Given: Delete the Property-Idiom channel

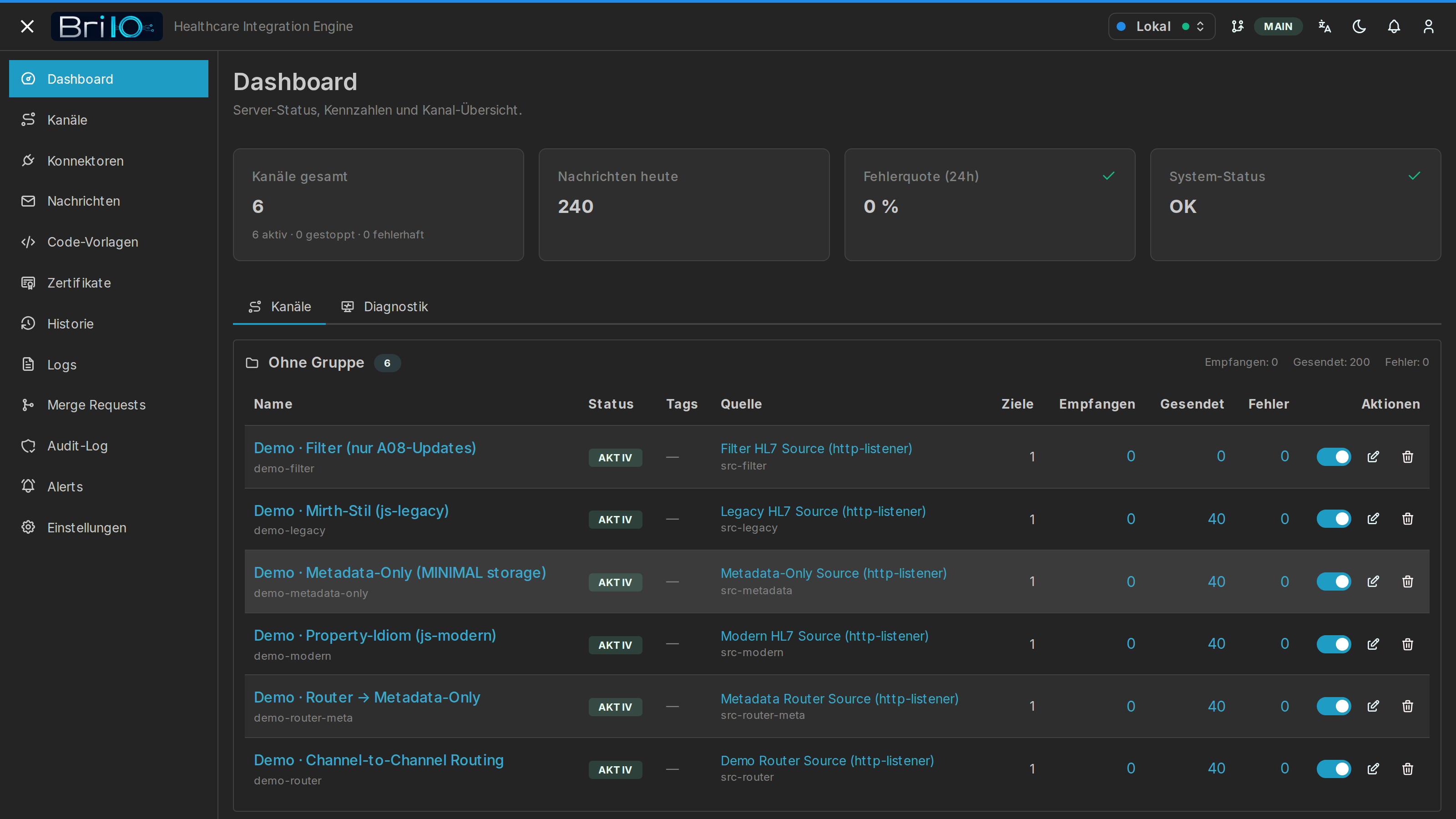Looking at the screenshot, I should (x=1407, y=644).
